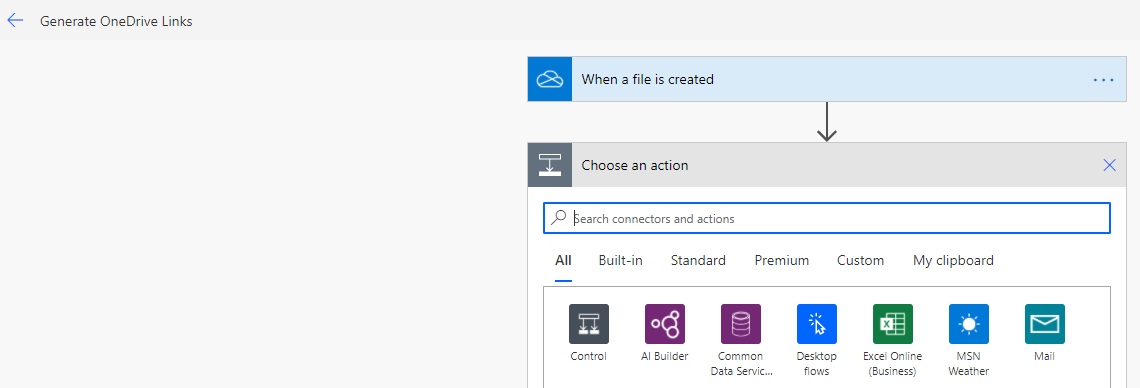
Task: Click the Desktop flows label text
Action: click(816, 363)
